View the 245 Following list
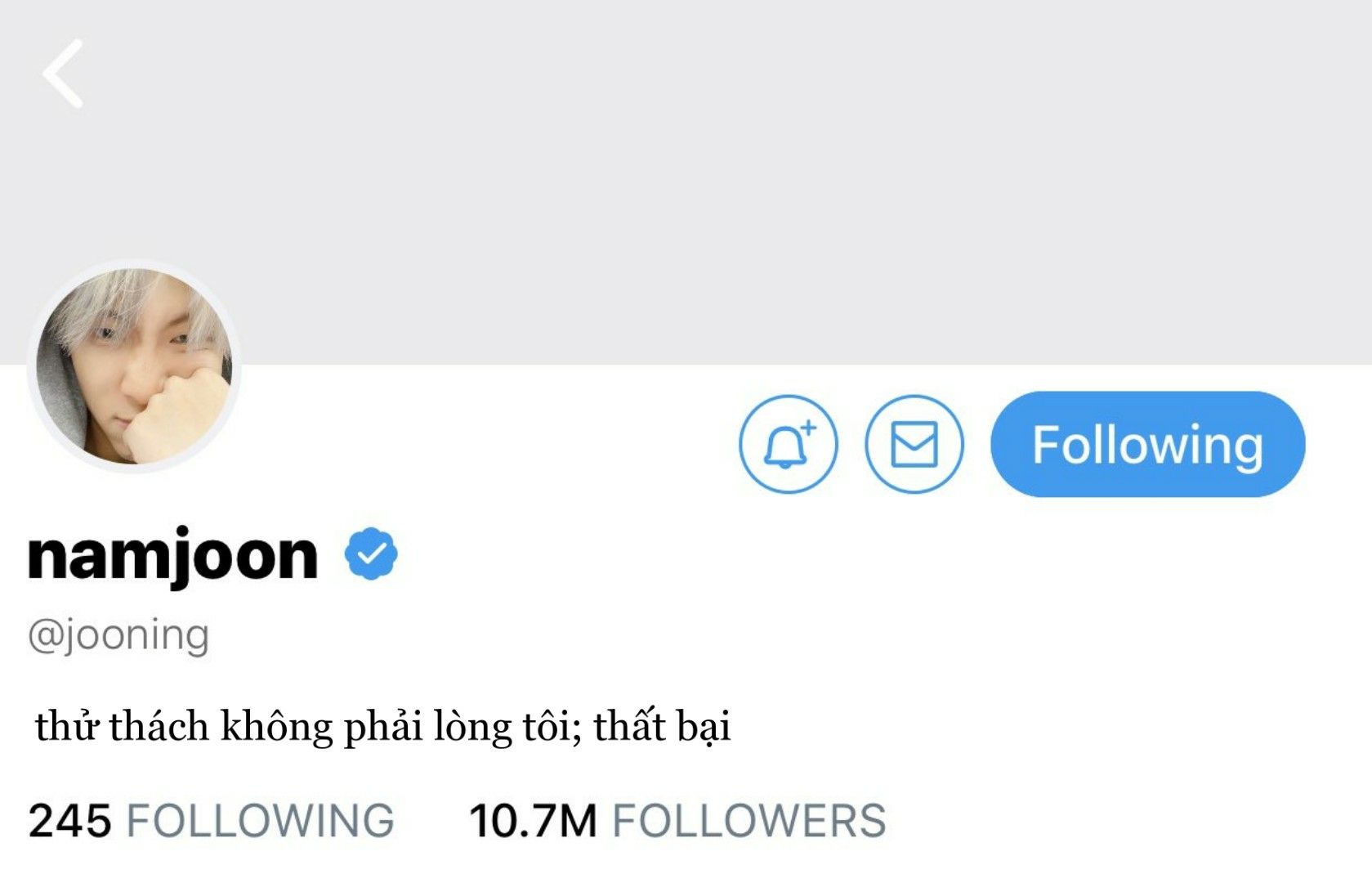This screenshot has width=1372, height=883. (212, 821)
